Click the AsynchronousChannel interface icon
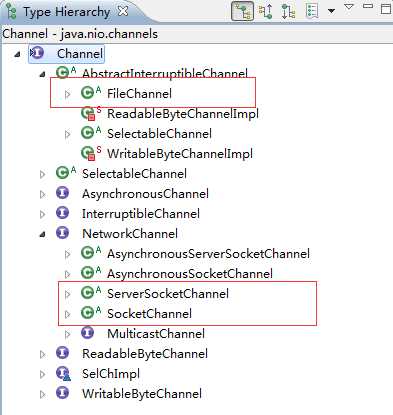The image size is (393, 415). (x=62, y=193)
